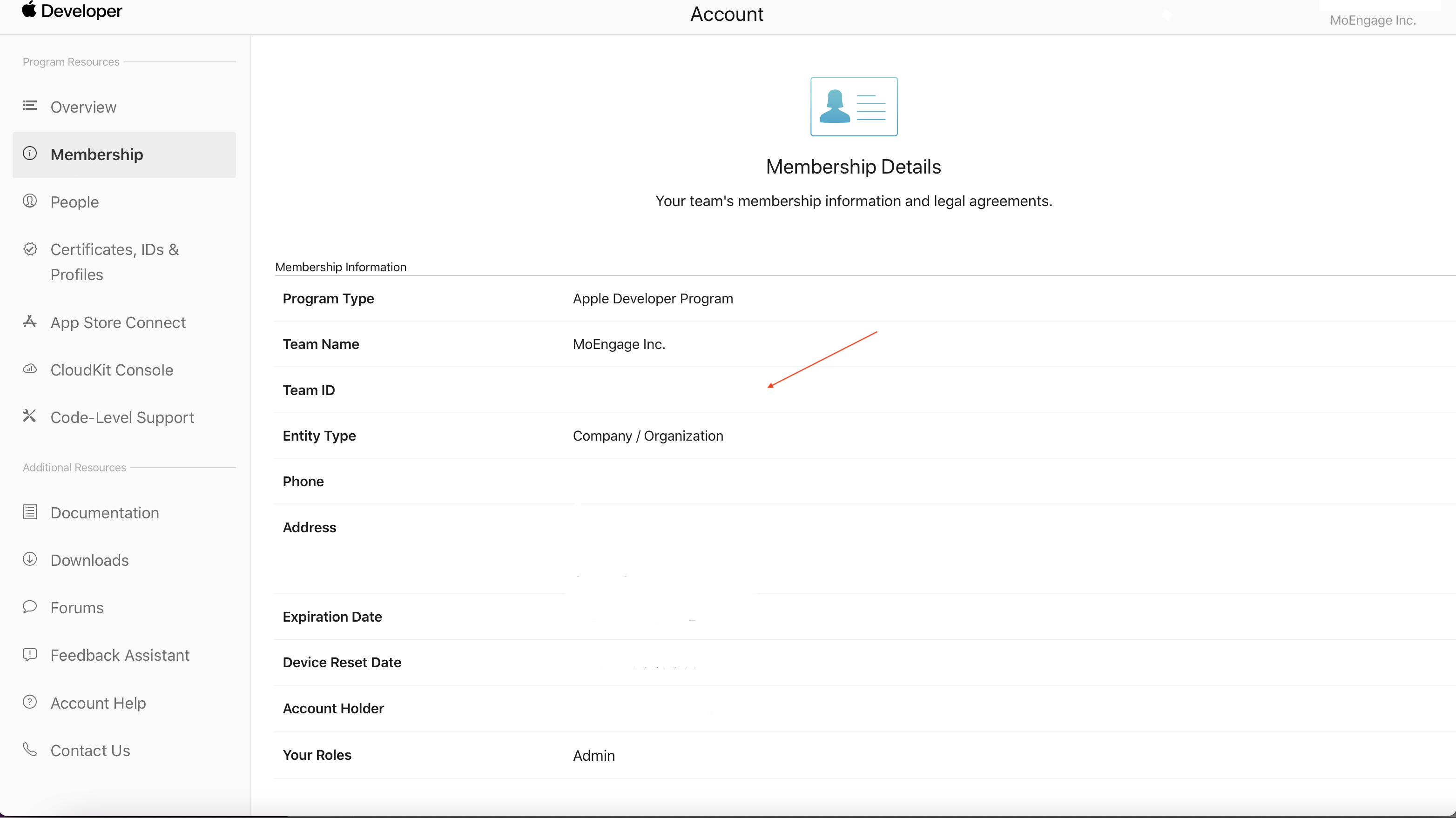The height and width of the screenshot is (818, 1456).
Task: Open the People menu item
Action: point(74,202)
